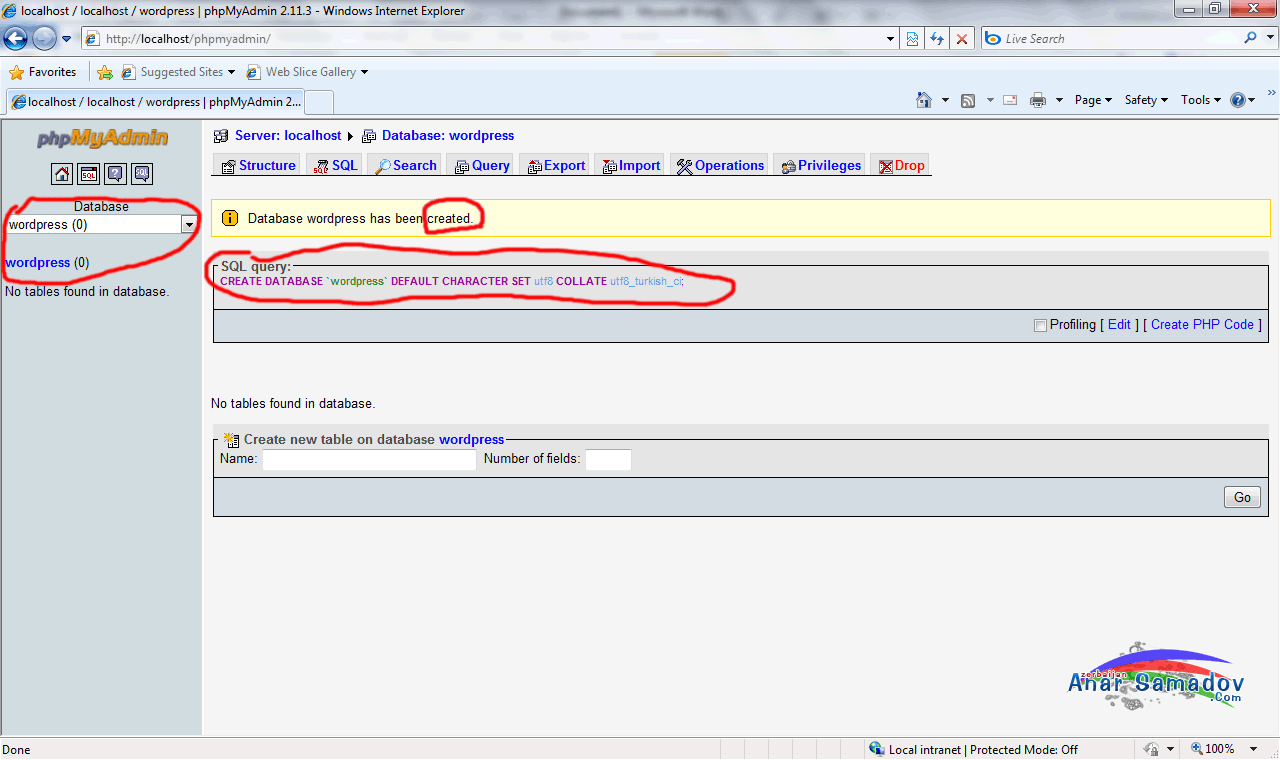This screenshot has width=1280, height=760.
Task: Expand the Print button dropdown arrow
Action: click(x=1058, y=100)
